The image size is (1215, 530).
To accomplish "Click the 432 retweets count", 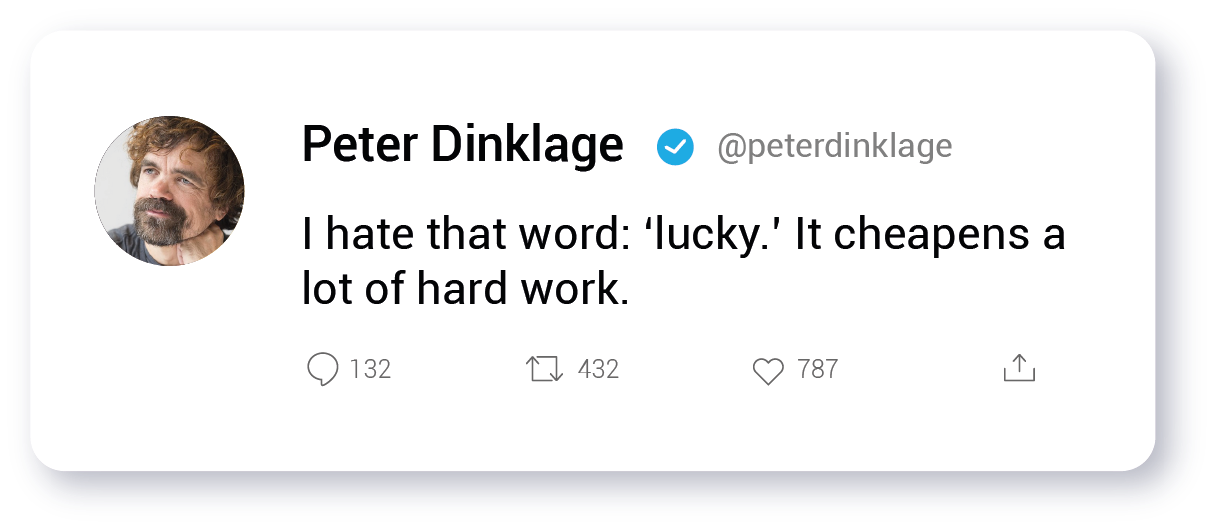I will pyautogui.click(x=598, y=370).
